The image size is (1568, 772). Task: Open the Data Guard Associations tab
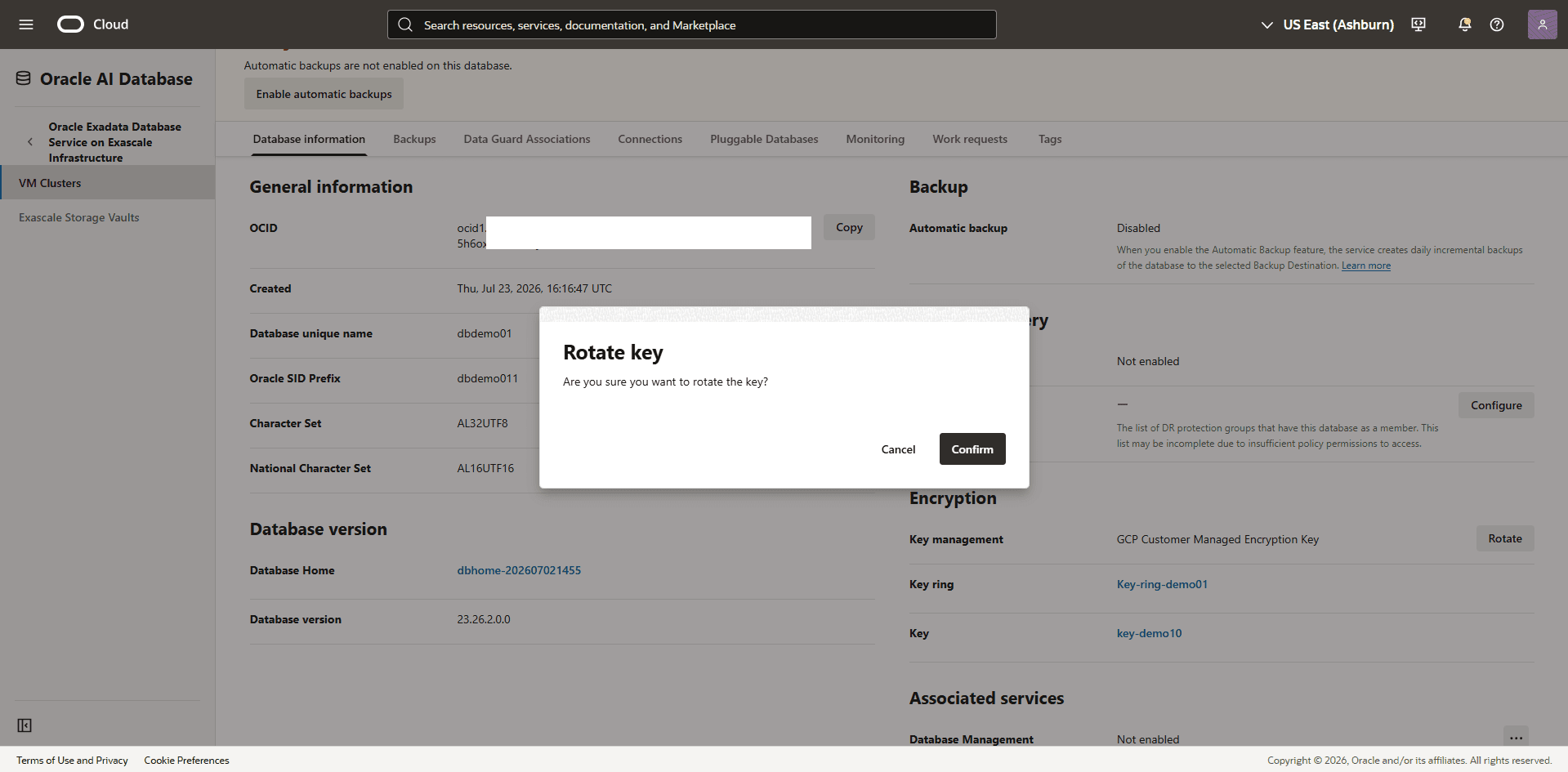(527, 139)
